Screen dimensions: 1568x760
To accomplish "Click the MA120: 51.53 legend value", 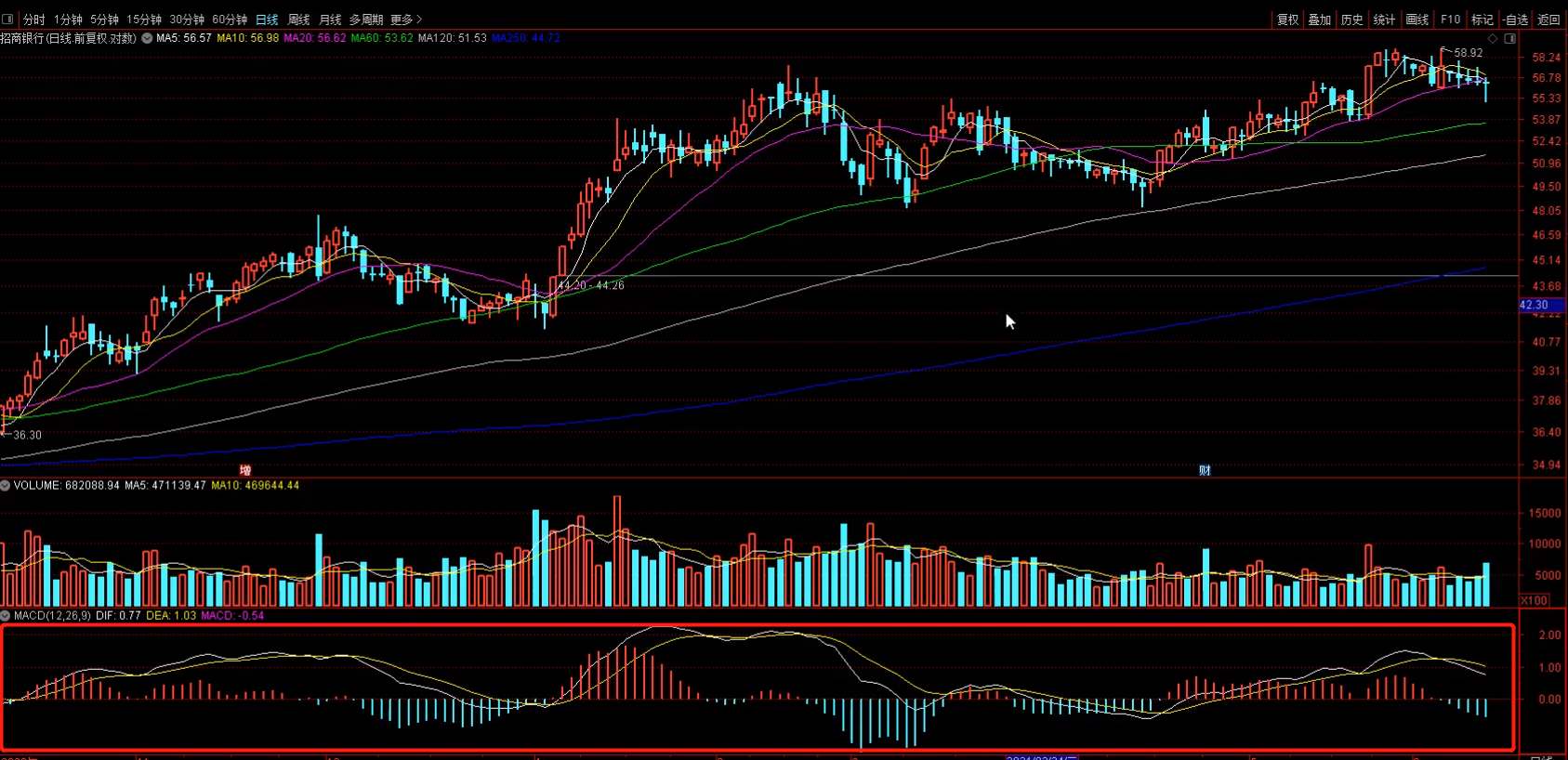I will click(x=453, y=38).
